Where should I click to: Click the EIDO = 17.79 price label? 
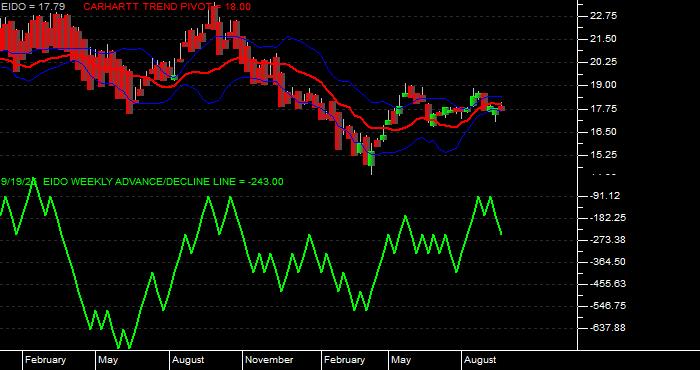coord(33,7)
